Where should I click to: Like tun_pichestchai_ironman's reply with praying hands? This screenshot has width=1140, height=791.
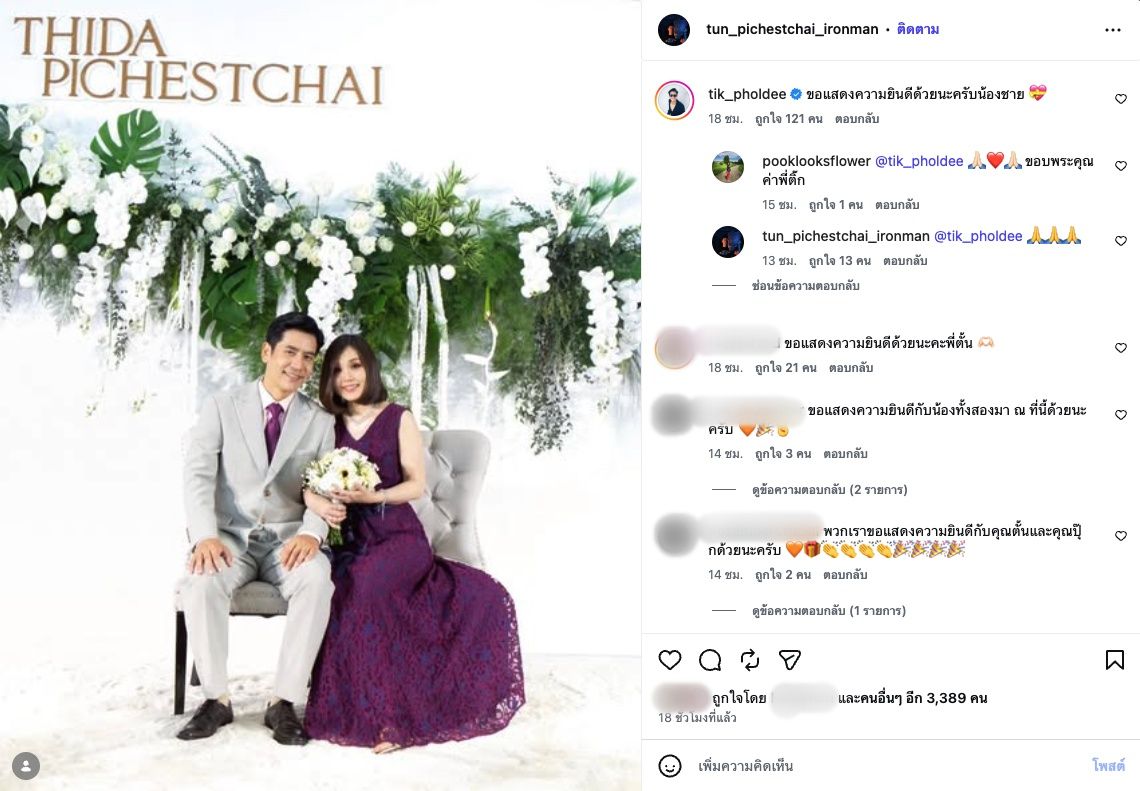1120,241
